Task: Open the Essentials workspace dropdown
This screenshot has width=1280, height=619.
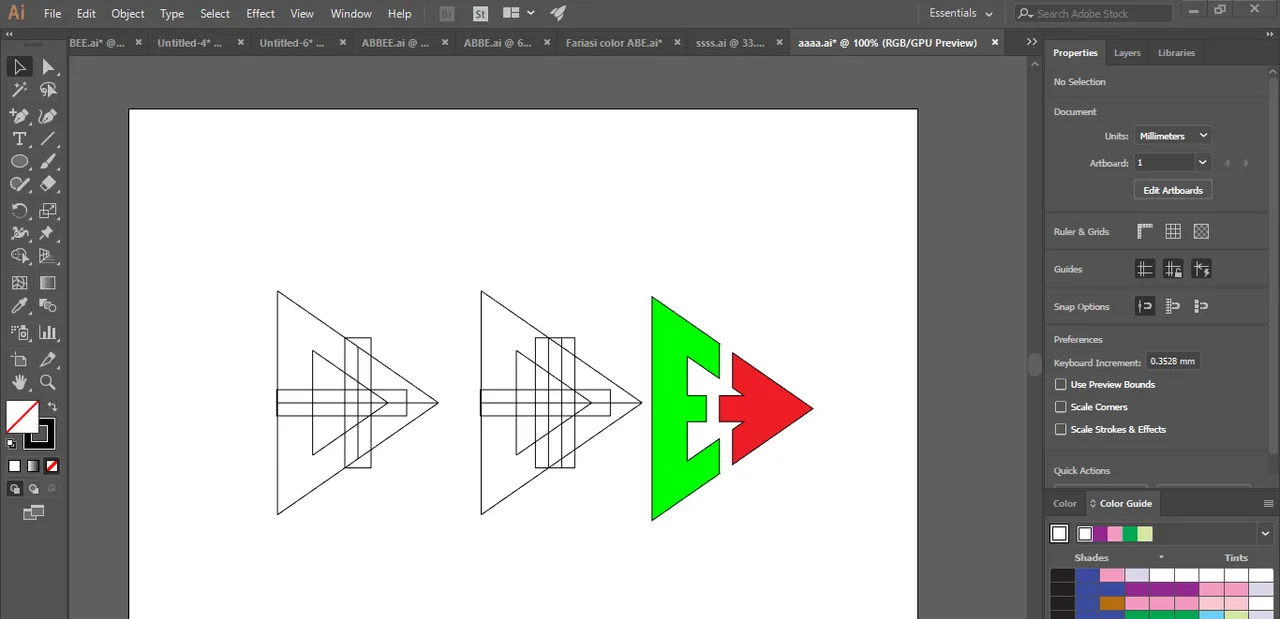Action: coord(961,14)
